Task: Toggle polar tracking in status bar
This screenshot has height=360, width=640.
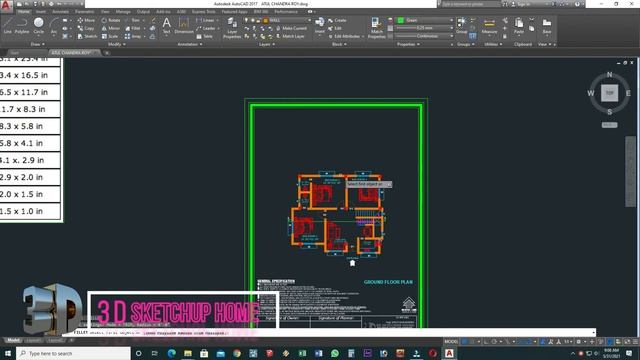Action: point(494,341)
